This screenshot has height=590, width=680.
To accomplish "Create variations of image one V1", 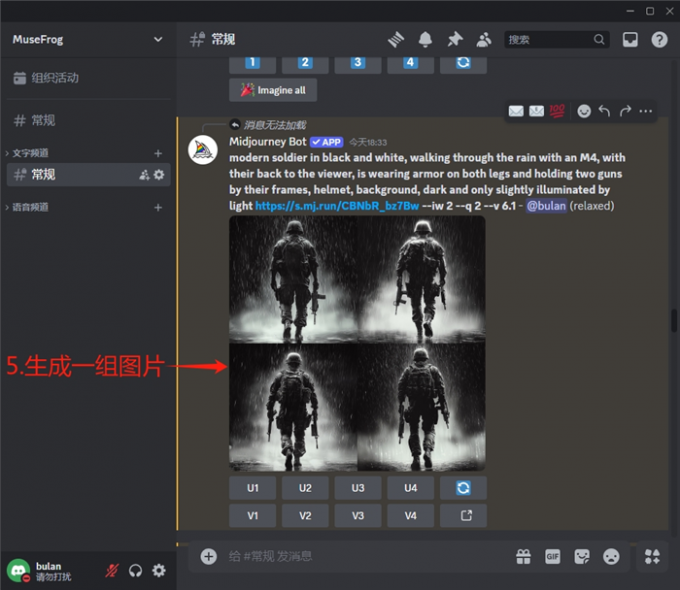I will [252, 516].
